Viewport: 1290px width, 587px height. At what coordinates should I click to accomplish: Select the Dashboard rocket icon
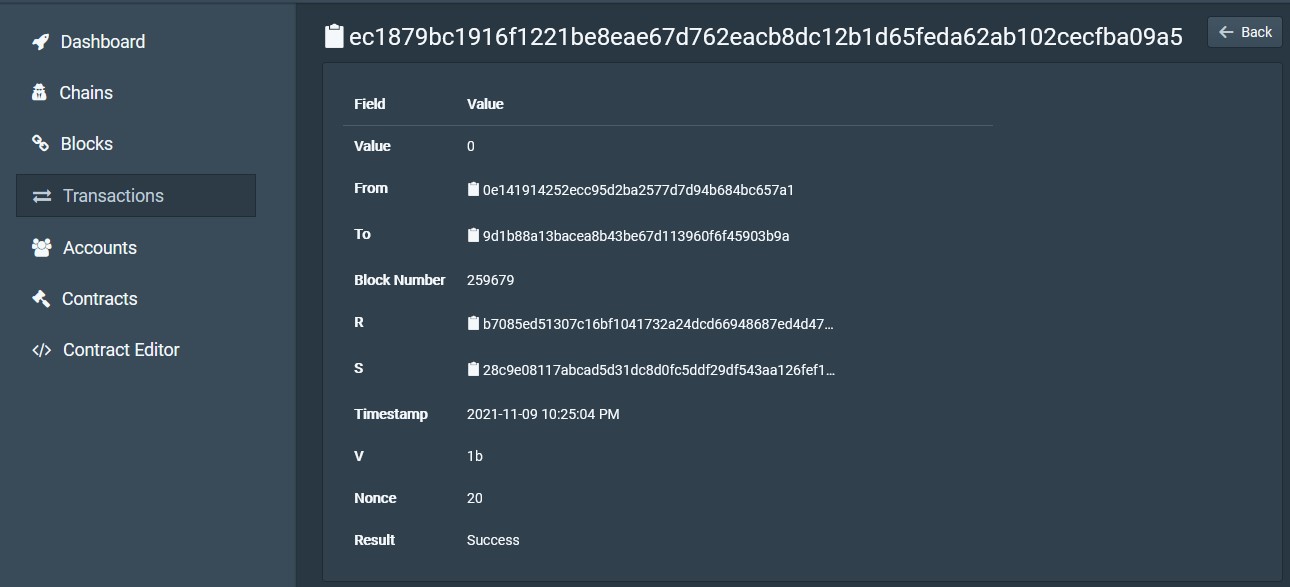click(41, 41)
